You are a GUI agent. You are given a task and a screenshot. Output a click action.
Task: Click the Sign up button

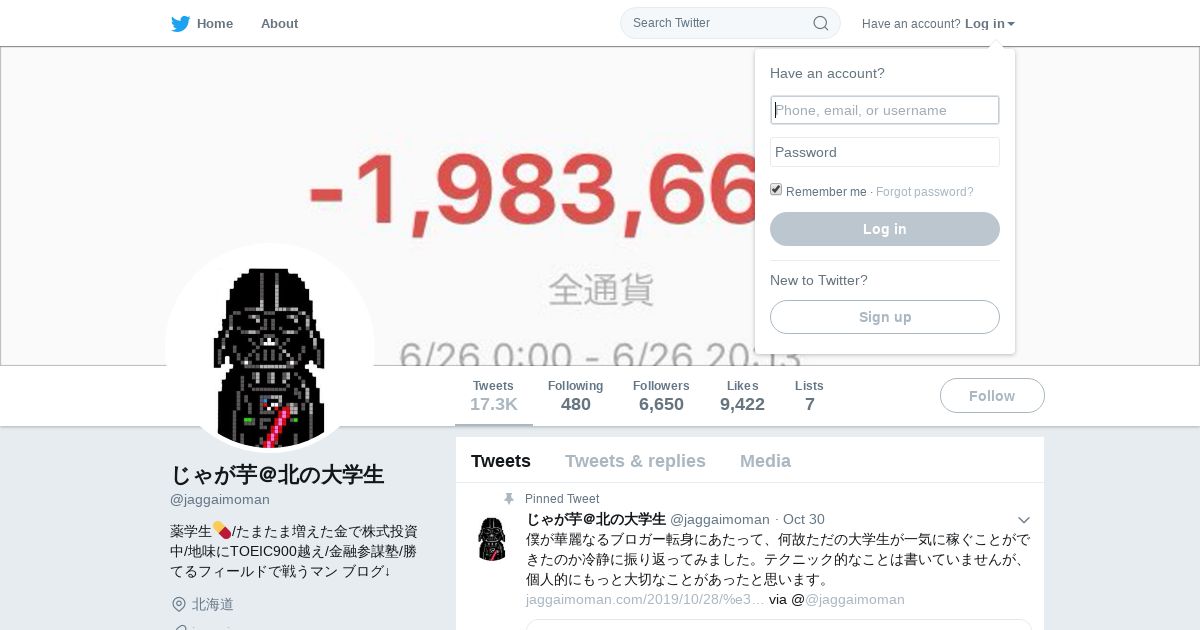885,317
